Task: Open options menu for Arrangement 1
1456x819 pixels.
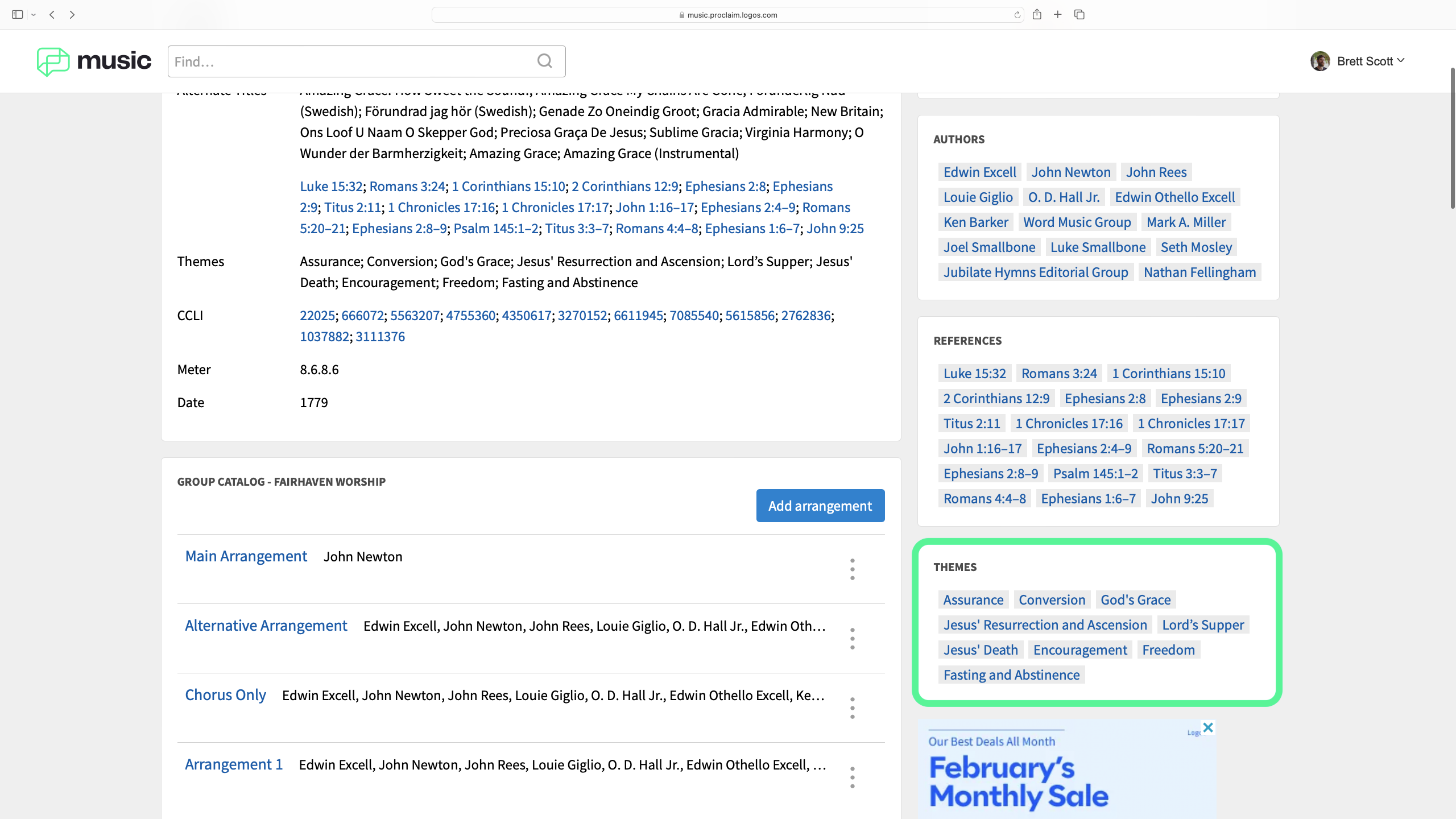Action: click(x=852, y=777)
